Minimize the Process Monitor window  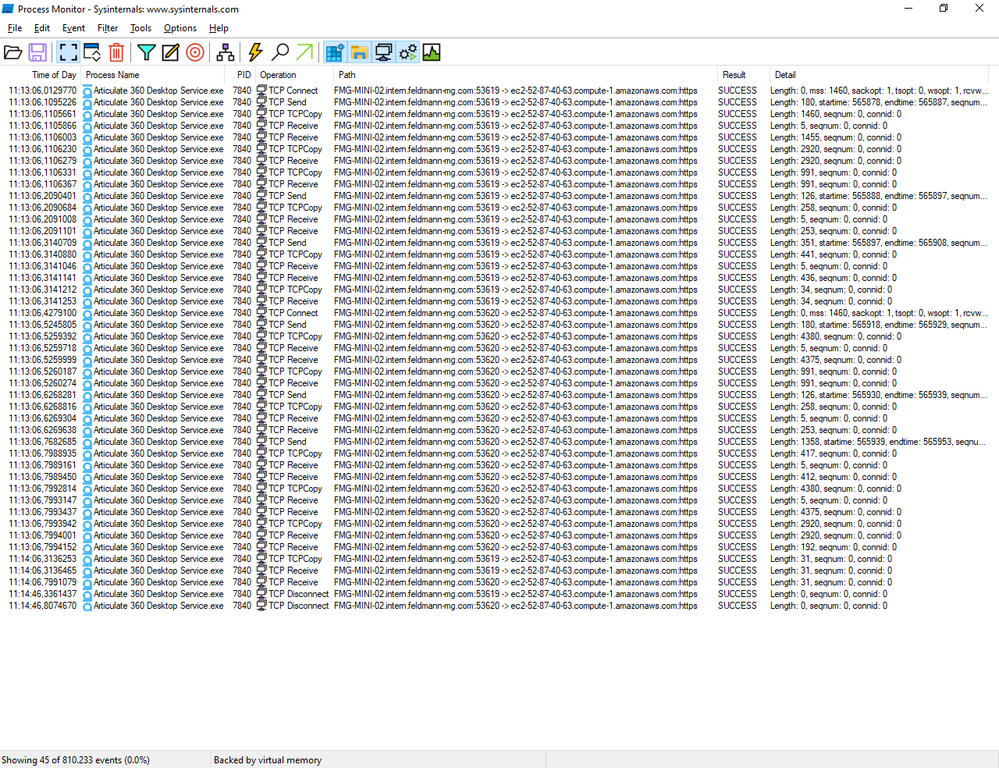pyautogui.click(x=909, y=8)
